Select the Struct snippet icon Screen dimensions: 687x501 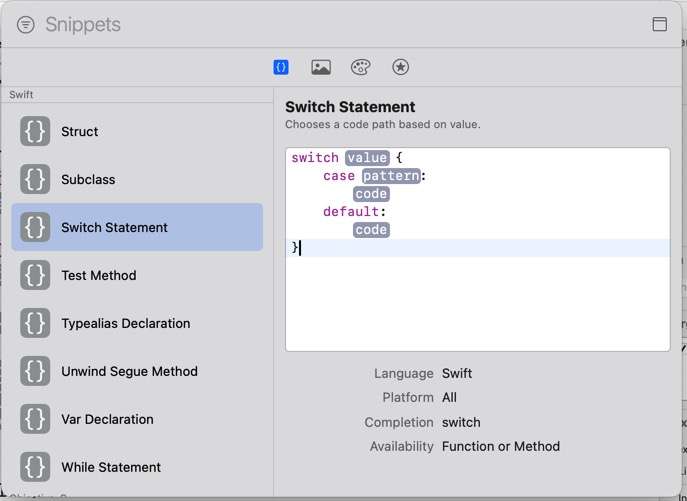click(x=35, y=131)
